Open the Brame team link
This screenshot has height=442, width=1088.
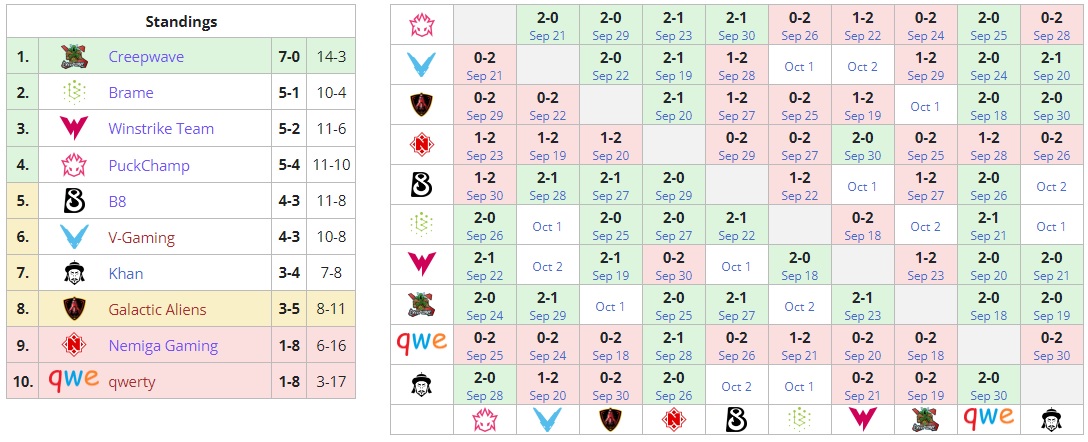coord(131,93)
